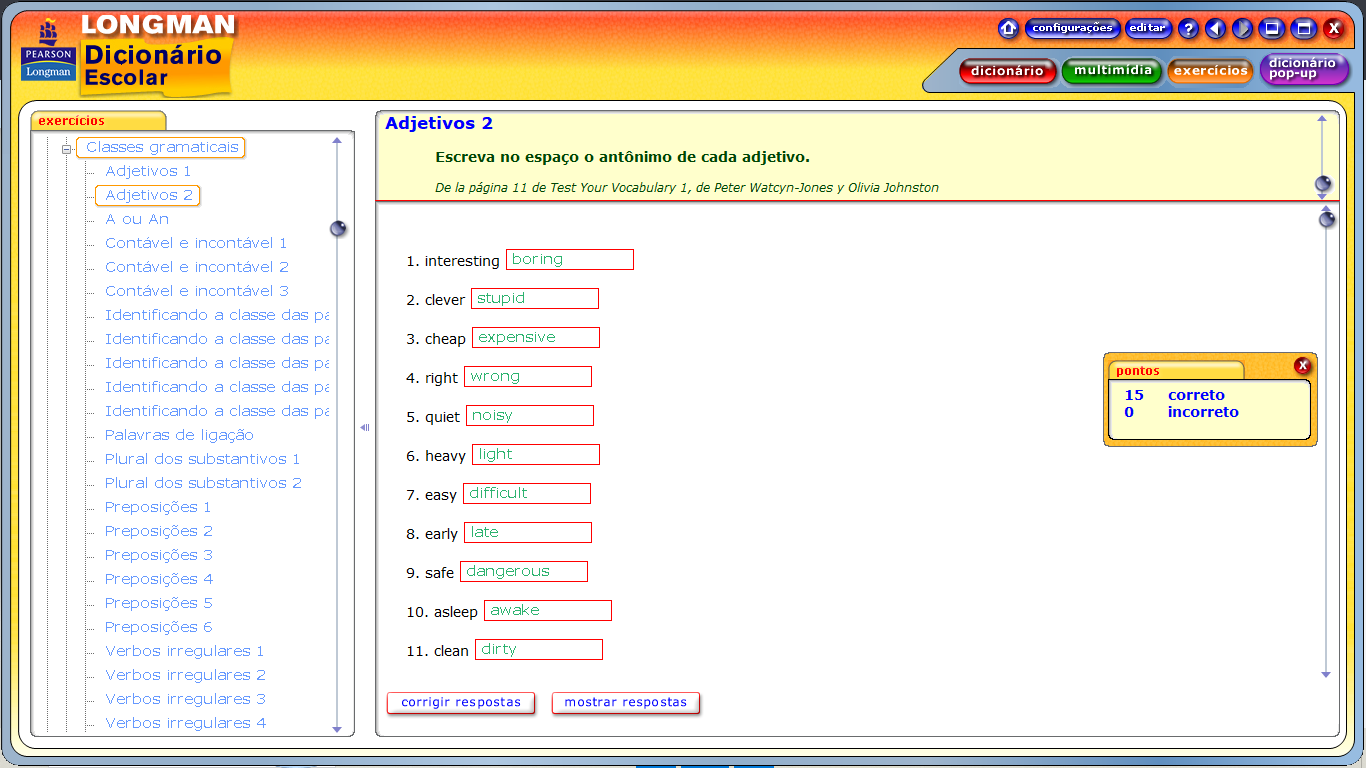Open Contável e incontável 3
1366x768 pixels.
[197, 291]
